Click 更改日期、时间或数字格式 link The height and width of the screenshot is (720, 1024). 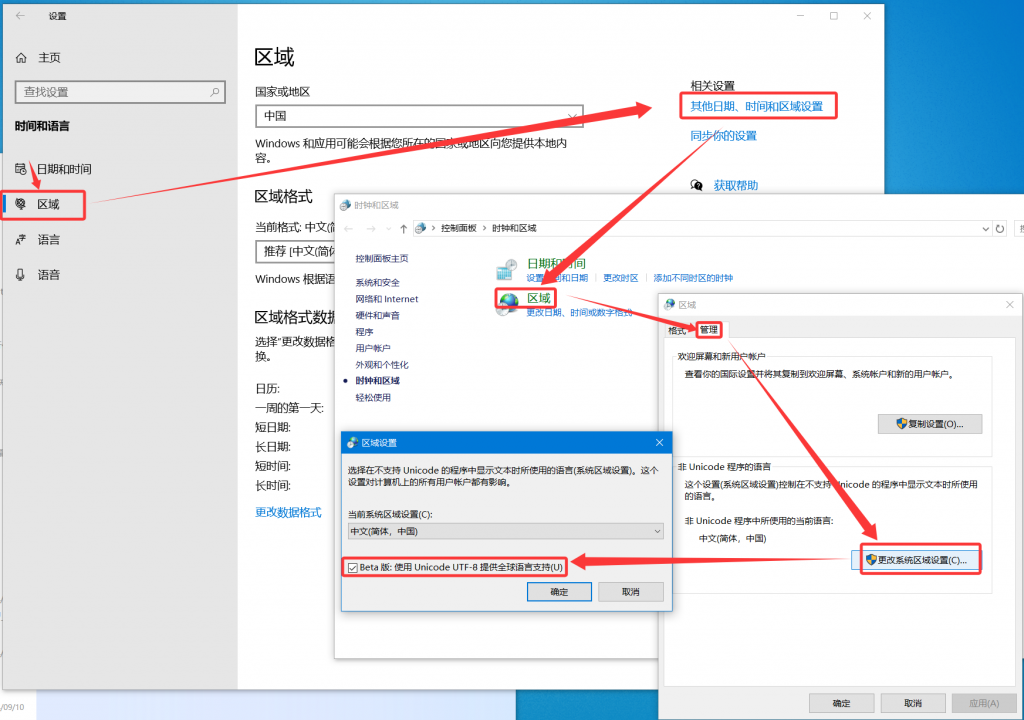tap(579, 313)
